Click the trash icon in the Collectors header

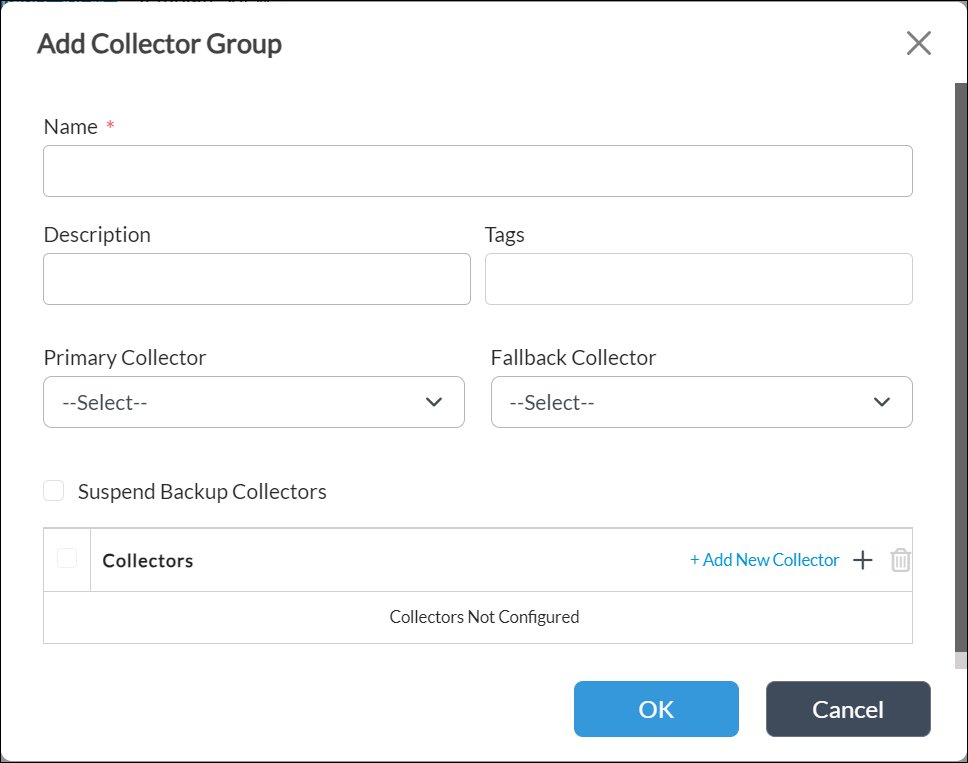pos(900,560)
